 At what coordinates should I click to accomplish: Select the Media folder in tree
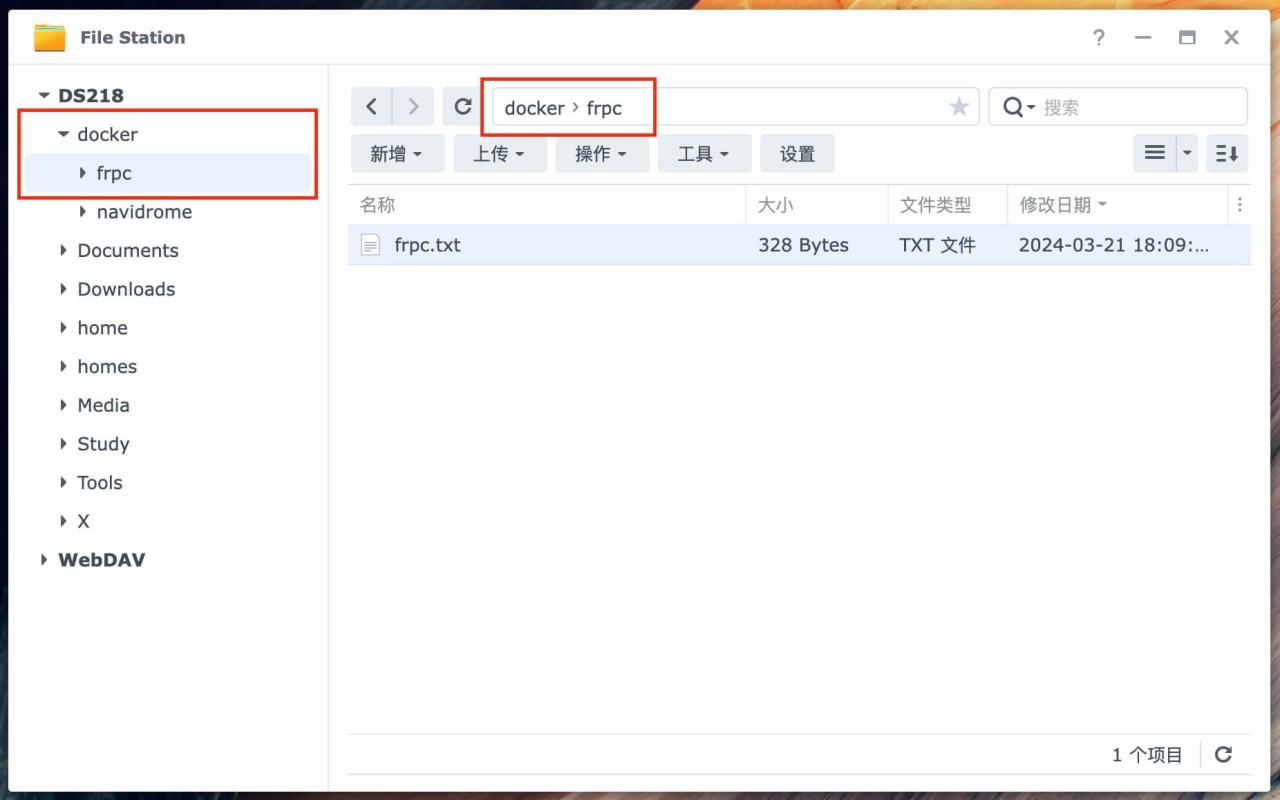[103, 405]
